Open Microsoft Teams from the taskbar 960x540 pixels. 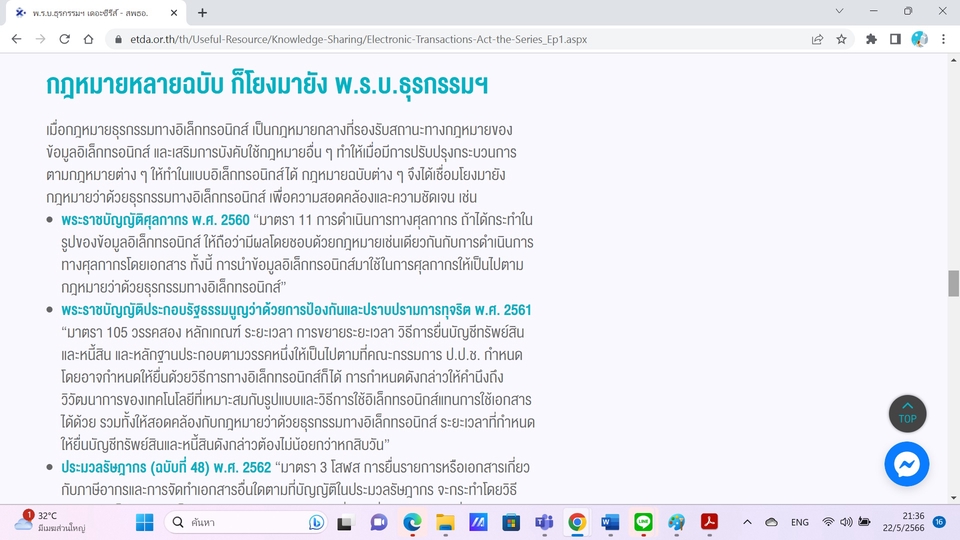pyautogui.click(x=544, y=522)
